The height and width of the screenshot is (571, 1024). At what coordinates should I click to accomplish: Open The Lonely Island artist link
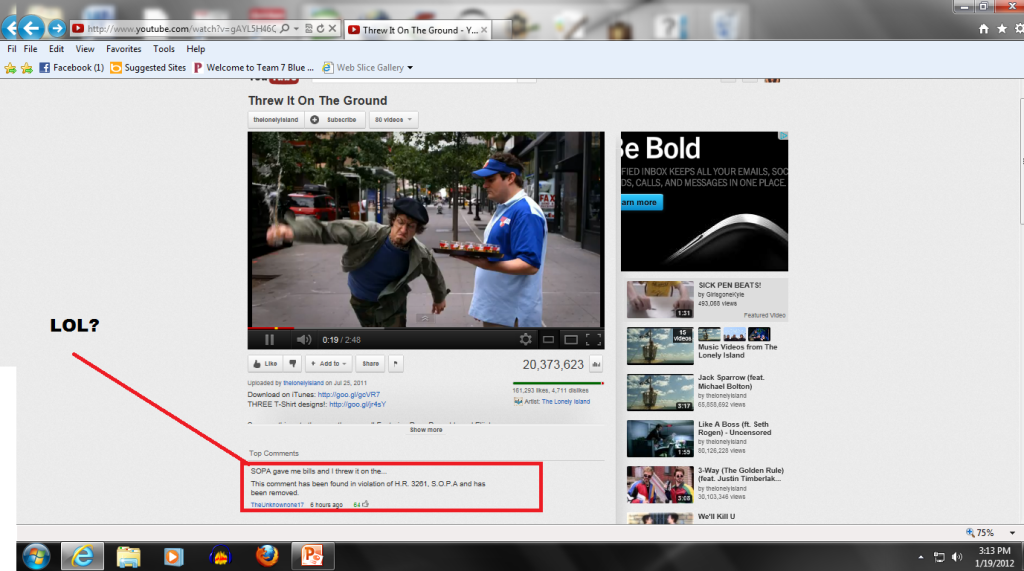[566, 402]
